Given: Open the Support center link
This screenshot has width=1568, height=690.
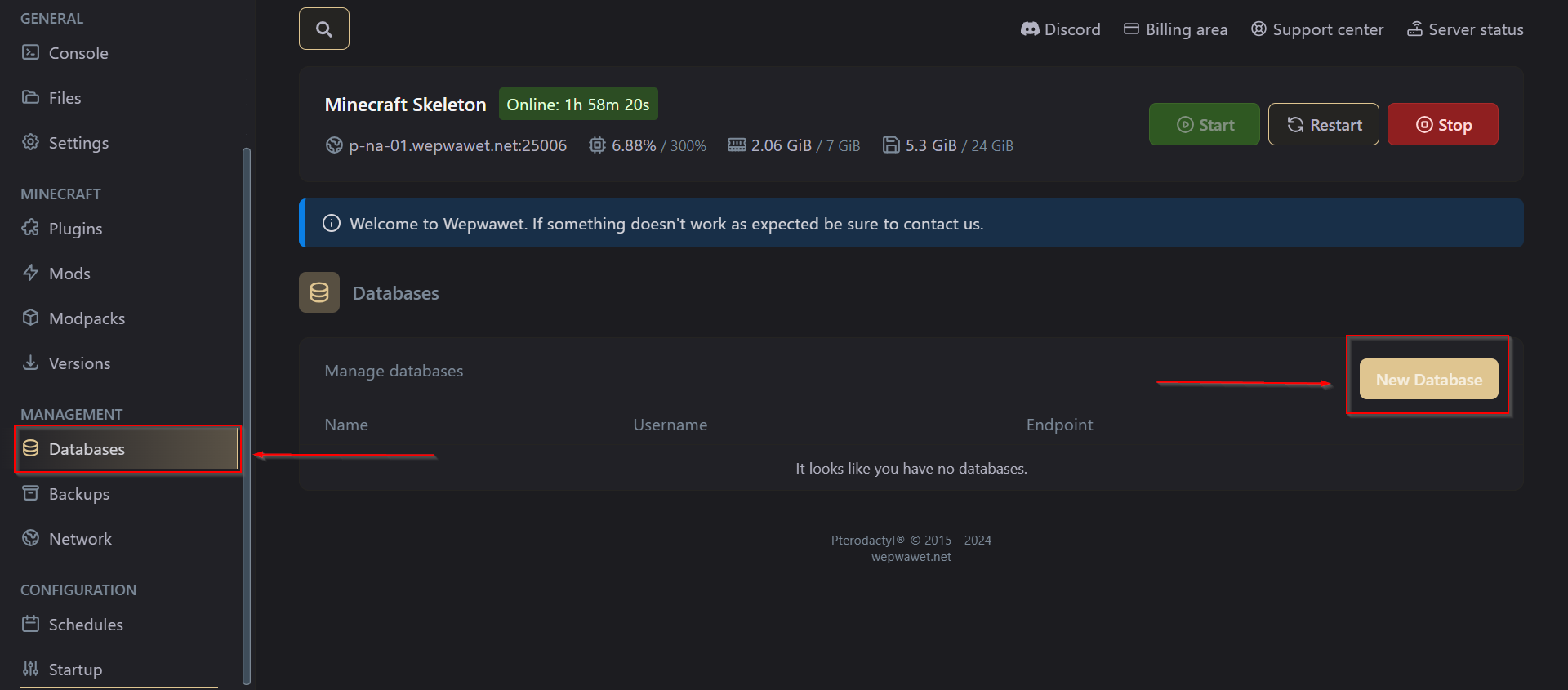Looking at the screenshot, I should point(1316,29).
